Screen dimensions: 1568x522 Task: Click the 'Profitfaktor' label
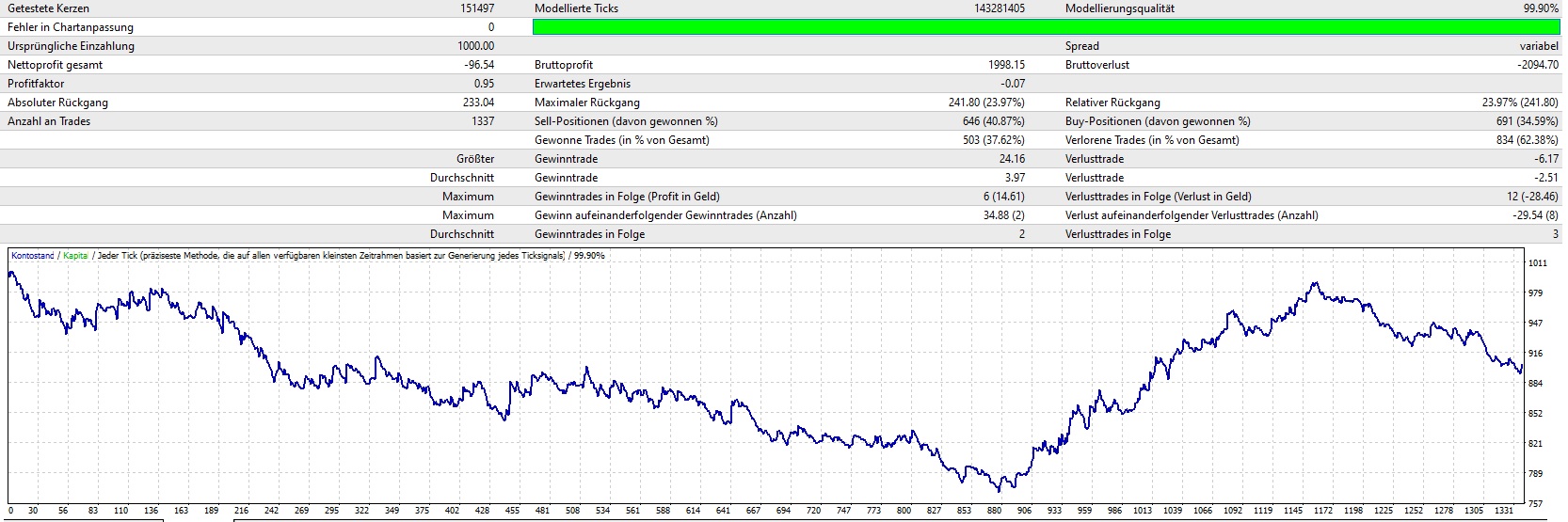(x=37, y=84)
